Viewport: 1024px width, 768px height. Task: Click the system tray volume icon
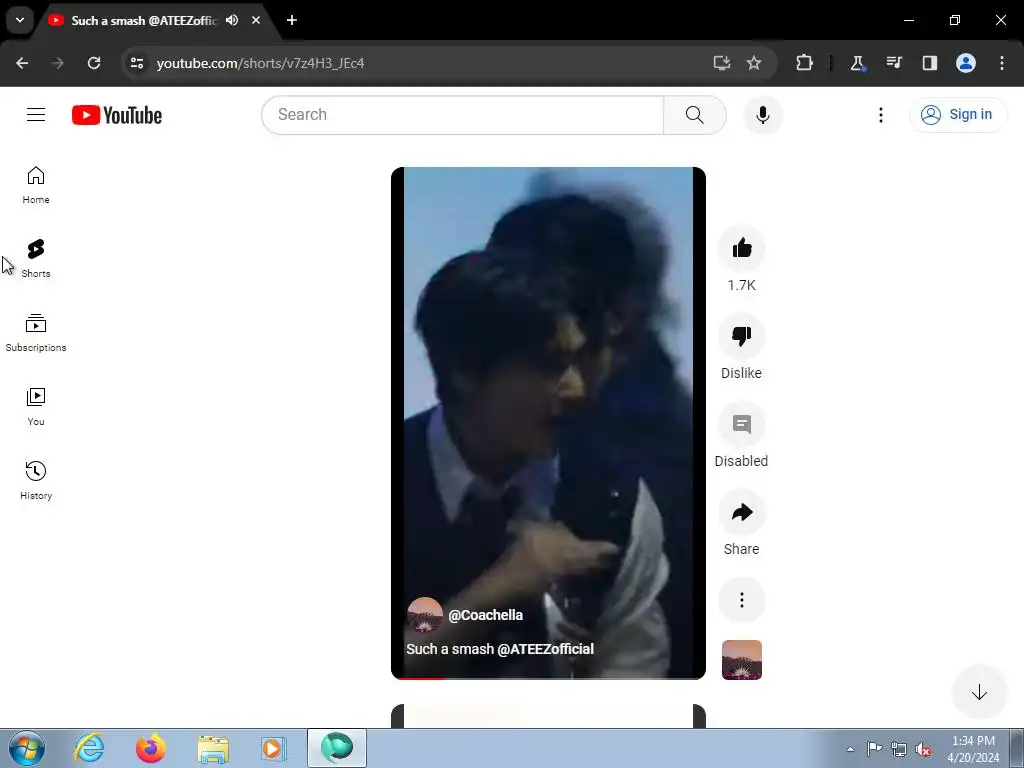(923, 749)
